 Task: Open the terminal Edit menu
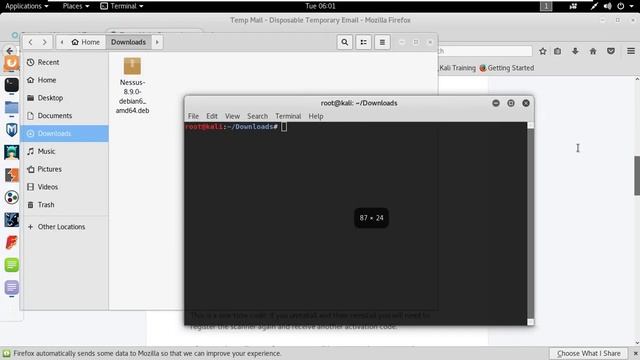212,116
